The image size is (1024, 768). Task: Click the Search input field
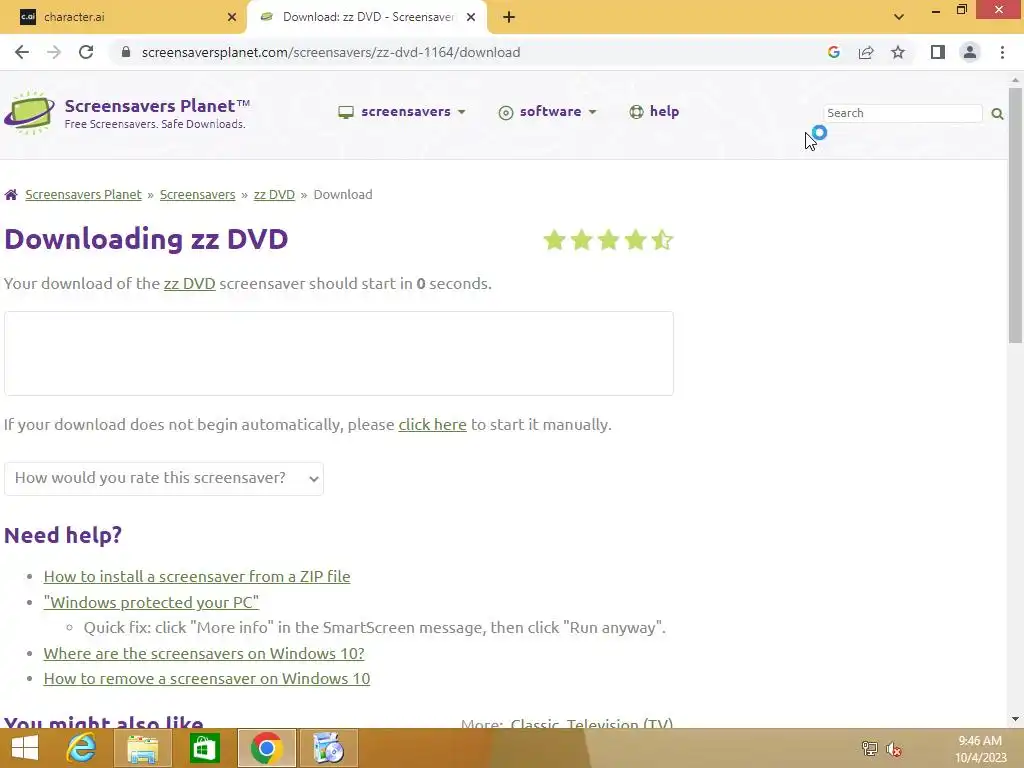(903, 113)
